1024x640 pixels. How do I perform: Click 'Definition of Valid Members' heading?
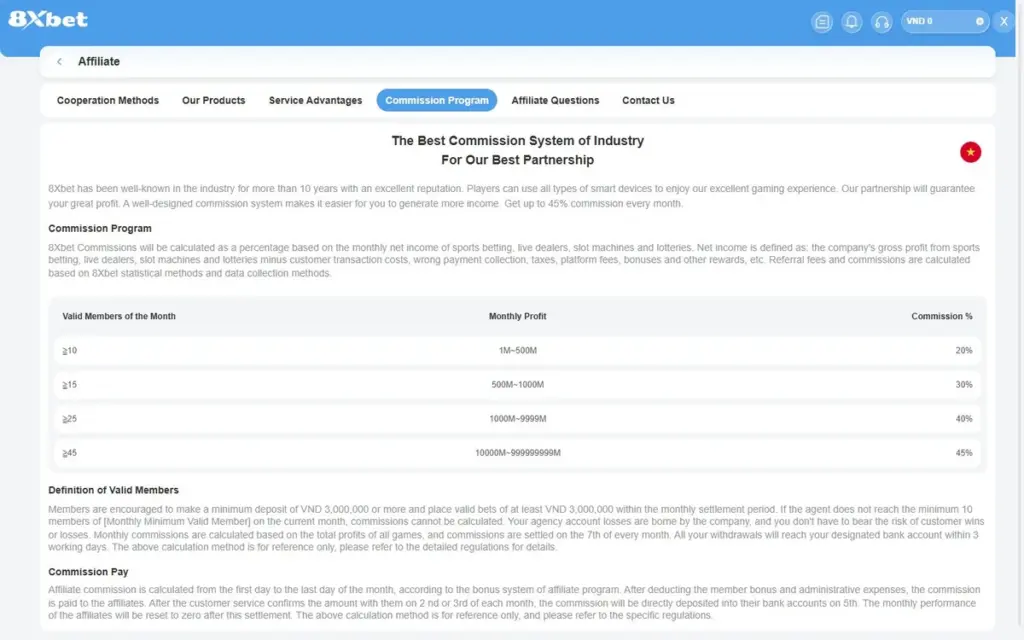tap(114, 490)
